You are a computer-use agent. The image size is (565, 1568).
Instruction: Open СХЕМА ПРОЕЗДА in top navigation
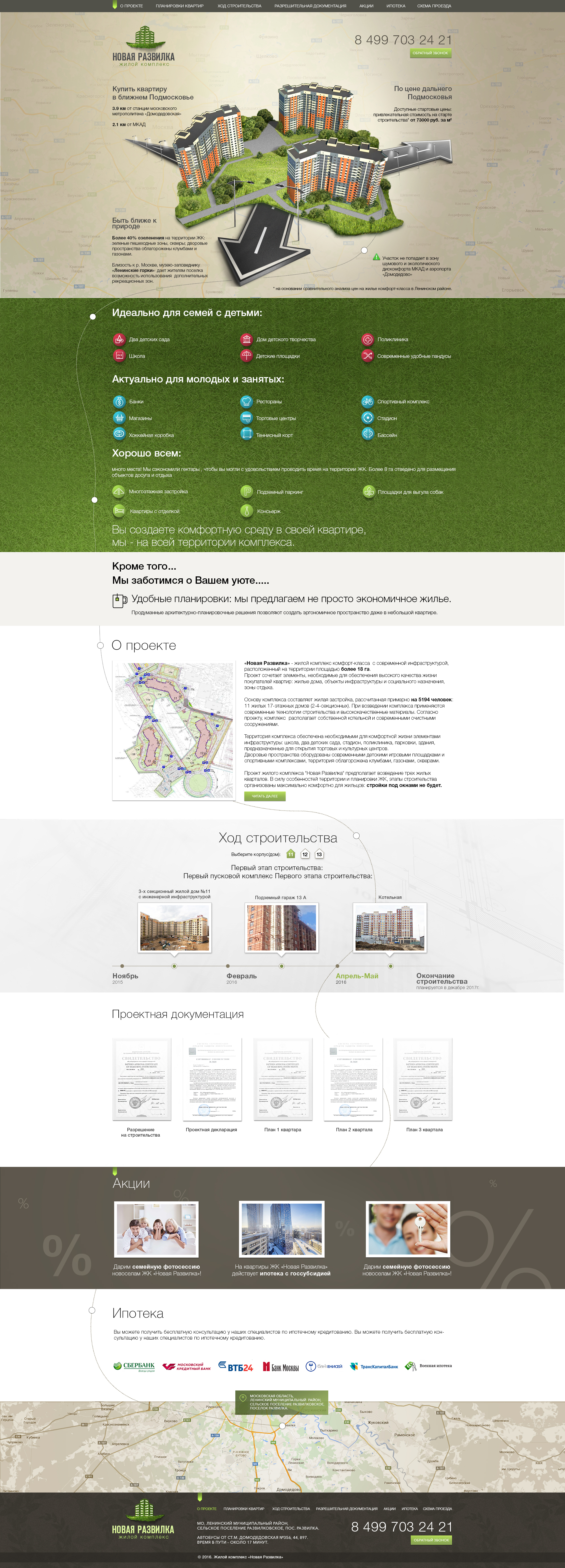click(x=434, y=6)
